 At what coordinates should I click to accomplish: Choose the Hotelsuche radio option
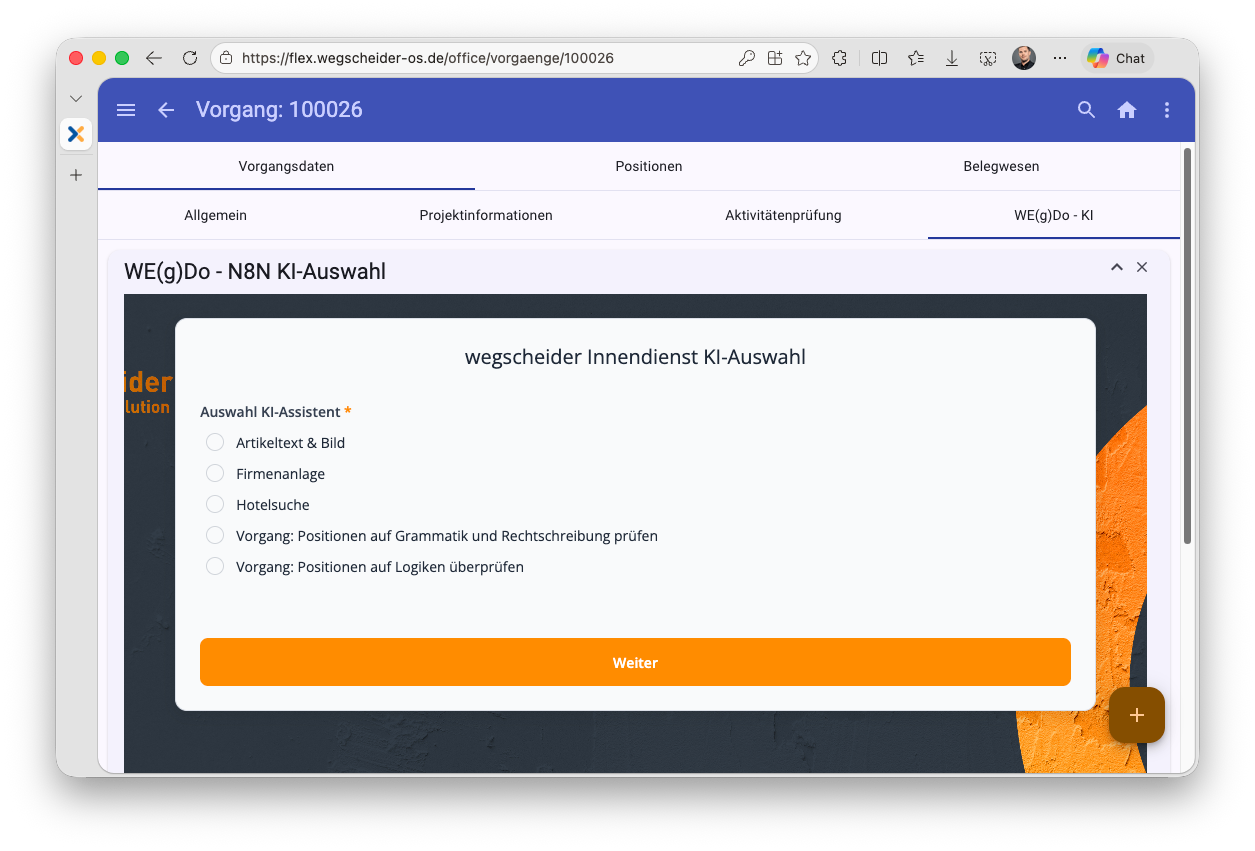[x=215, y=504]
